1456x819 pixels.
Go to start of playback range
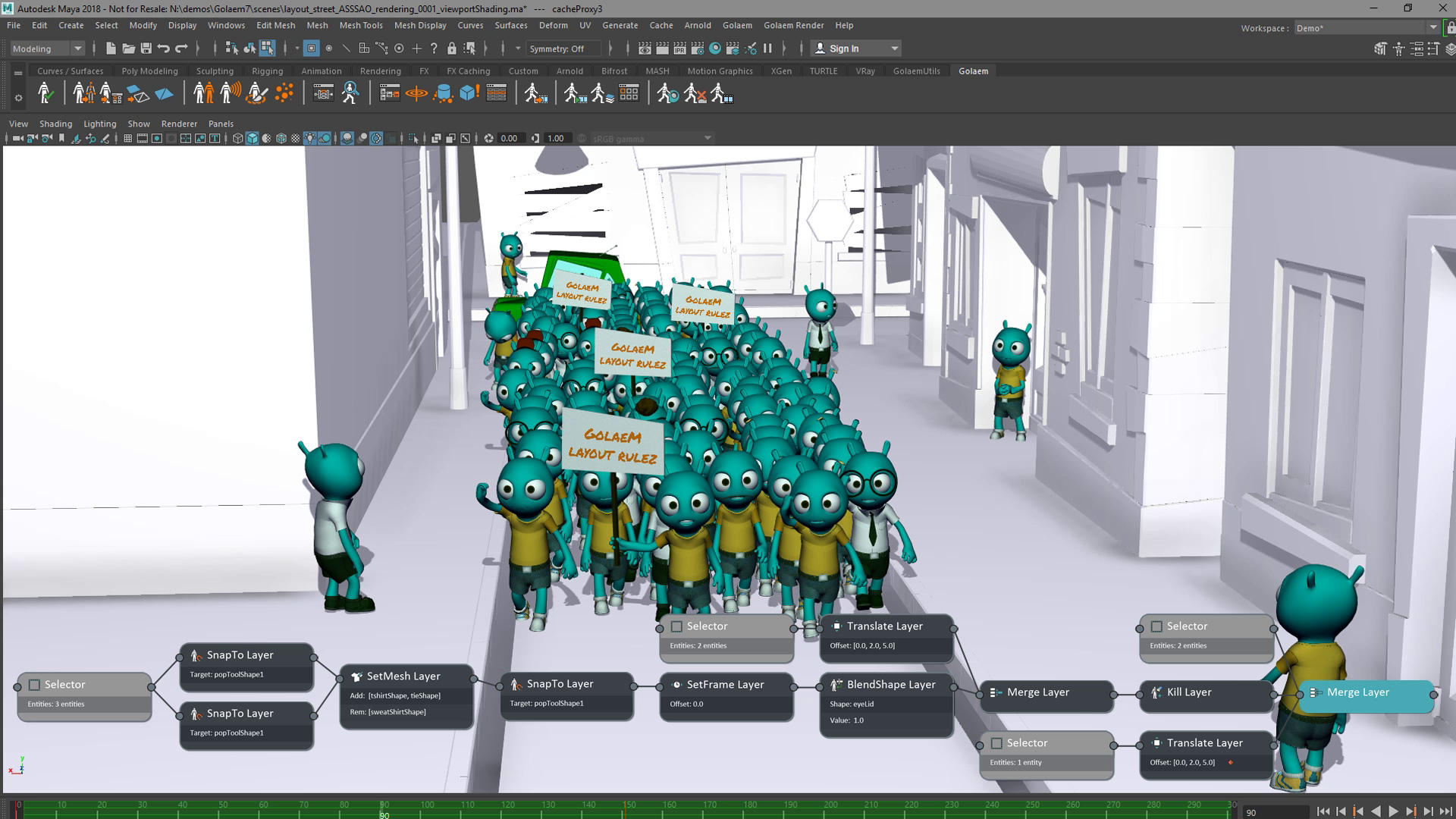click(x=1323, y=811)
